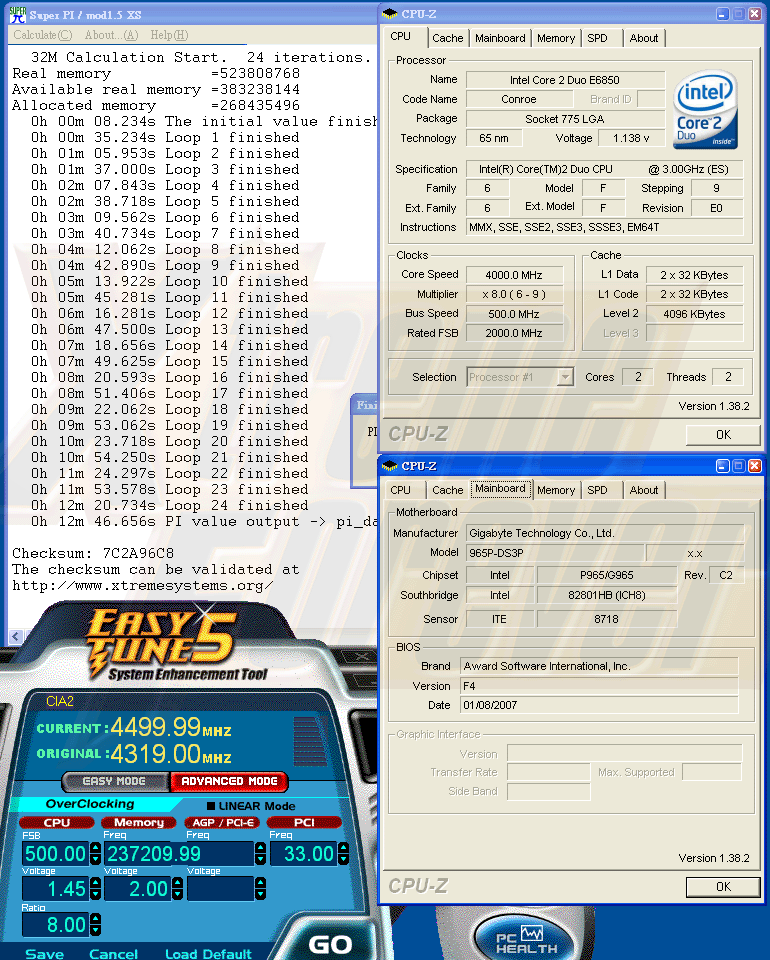Expand the Processor #1 selection dropdown
The height and width of the screenshot is (960, 770).
pos(566,377)
